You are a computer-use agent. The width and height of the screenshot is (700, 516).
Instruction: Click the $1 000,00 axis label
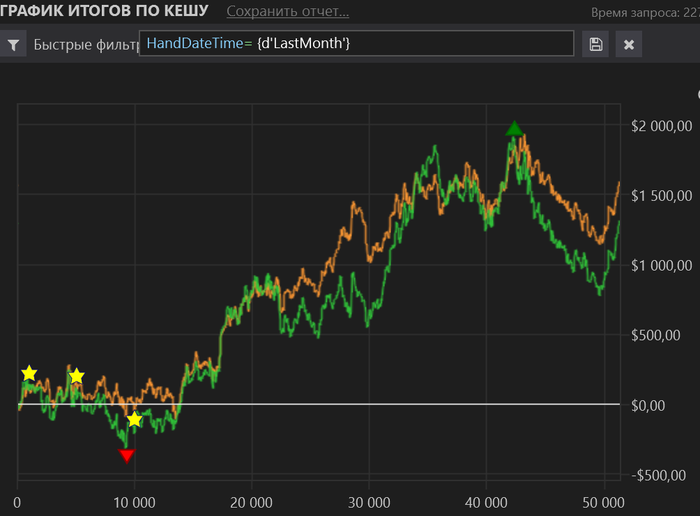[662, 266]
